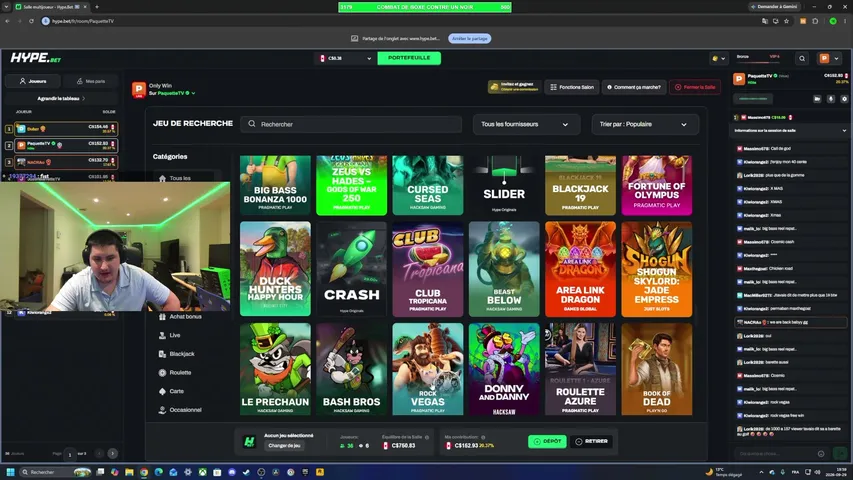Open Windows Start menu

click(x=10, y=472)
